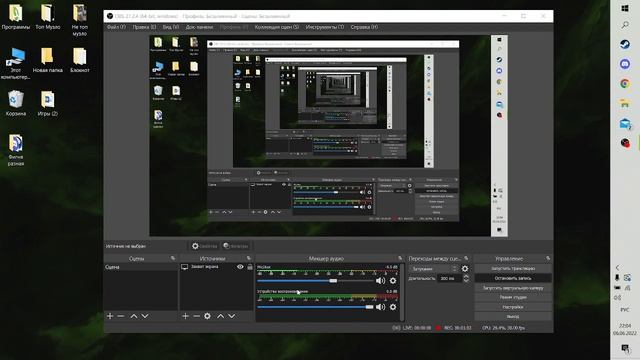Screen dimensions: 640x360
Task: Open transition properties gear icon
Action: coord(464,269)
